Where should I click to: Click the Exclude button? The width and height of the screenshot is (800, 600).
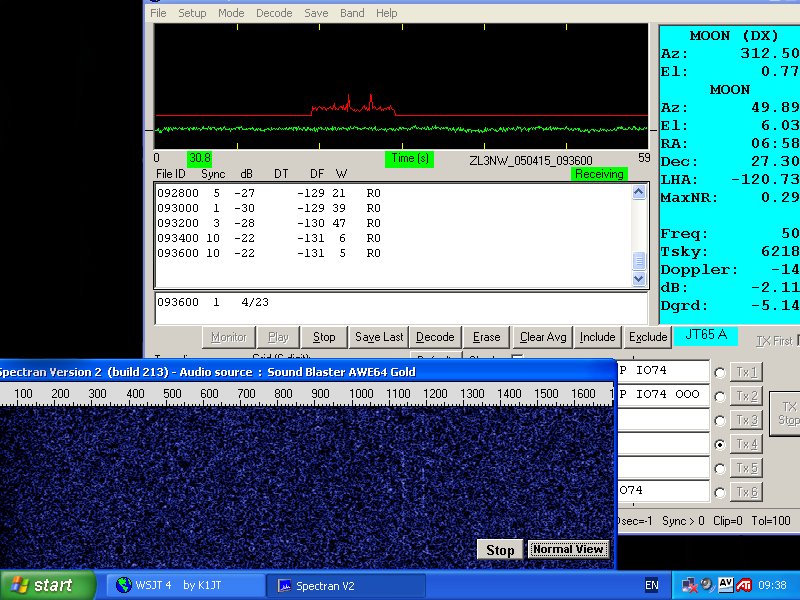[647, 337]
